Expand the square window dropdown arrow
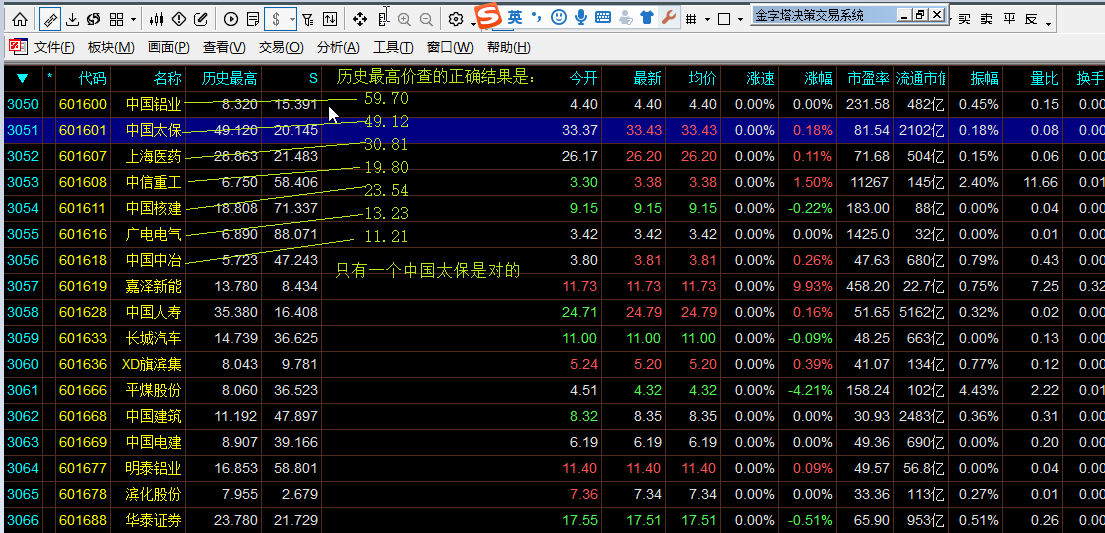The image size is (1105, 533). click(740, 20)
